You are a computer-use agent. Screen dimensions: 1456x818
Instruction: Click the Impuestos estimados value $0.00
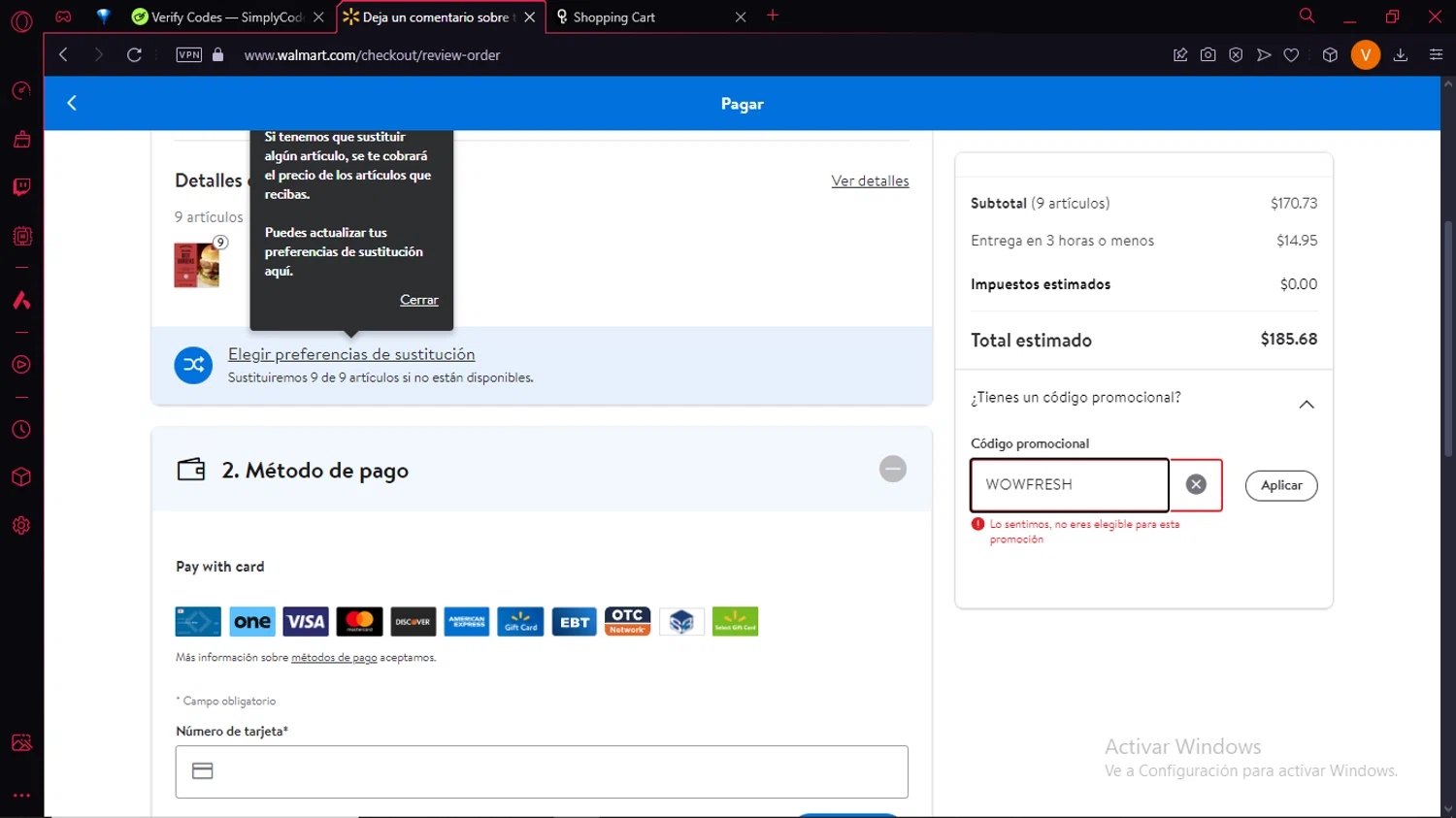click(x=1299, y=284)
